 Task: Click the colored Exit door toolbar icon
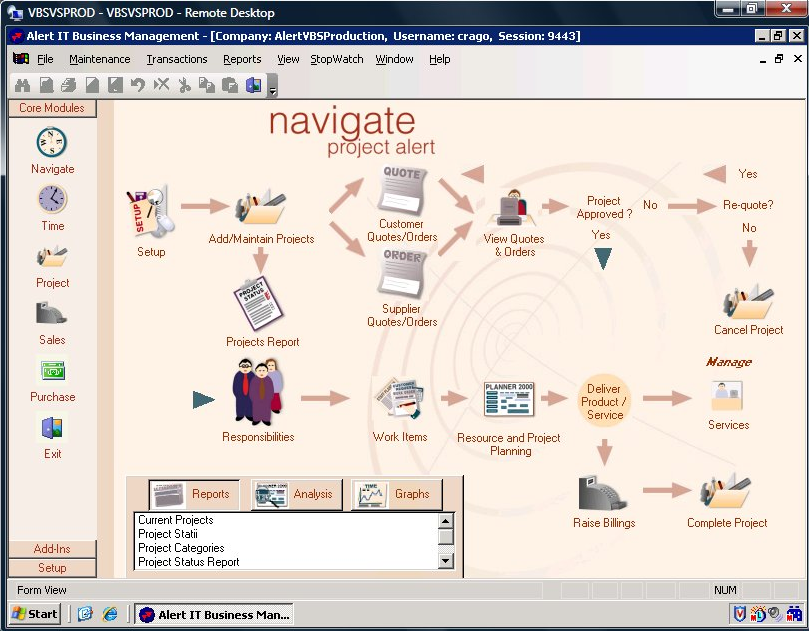click(x=253, y=85)
